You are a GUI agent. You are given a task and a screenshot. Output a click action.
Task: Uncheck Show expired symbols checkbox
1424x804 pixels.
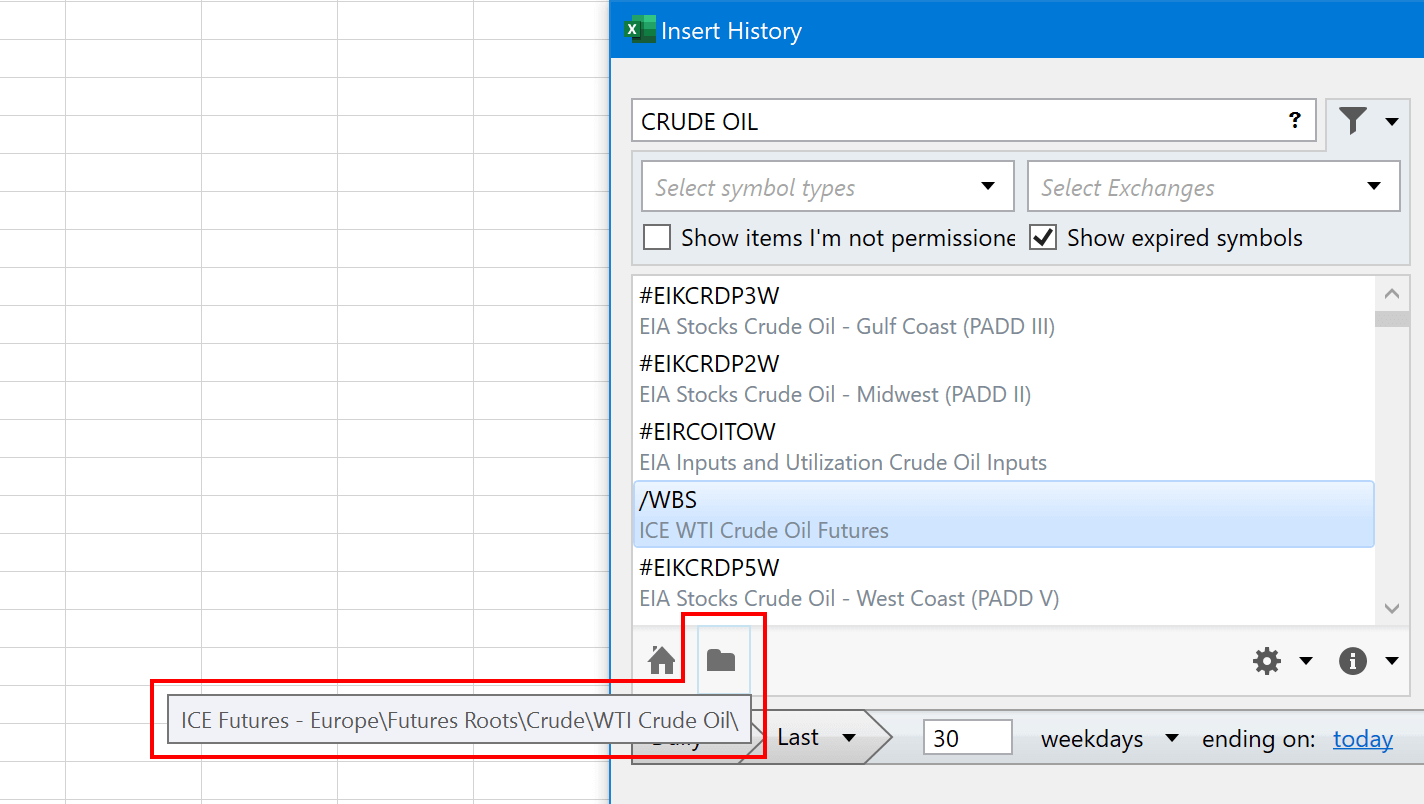click(1043, 238)
